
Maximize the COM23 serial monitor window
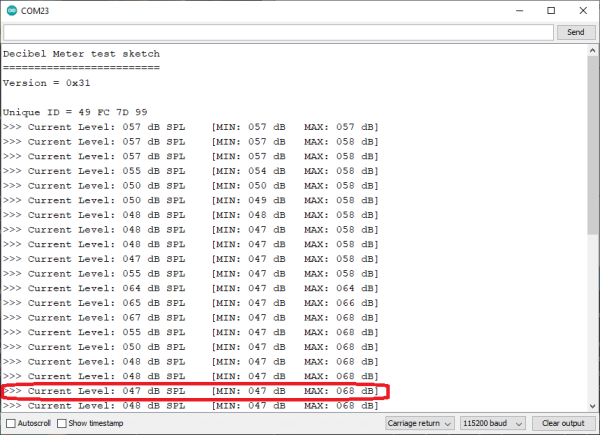coord(549,11)
